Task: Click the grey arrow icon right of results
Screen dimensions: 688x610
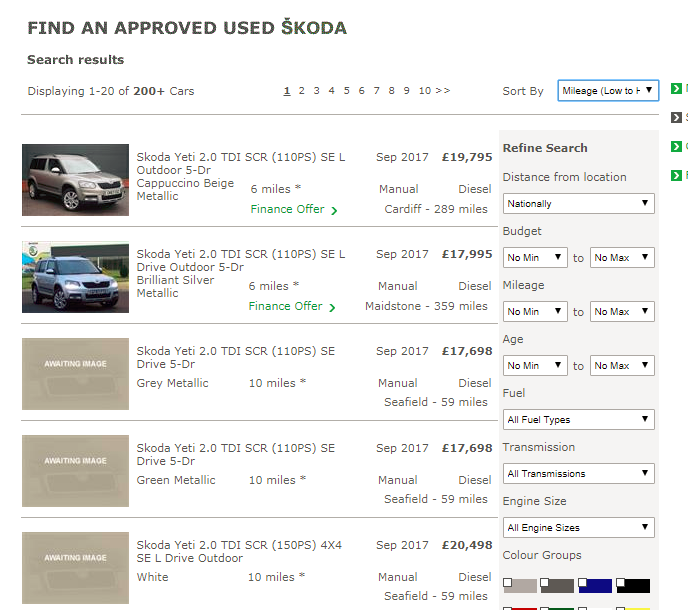Action: tap(676, 117)
